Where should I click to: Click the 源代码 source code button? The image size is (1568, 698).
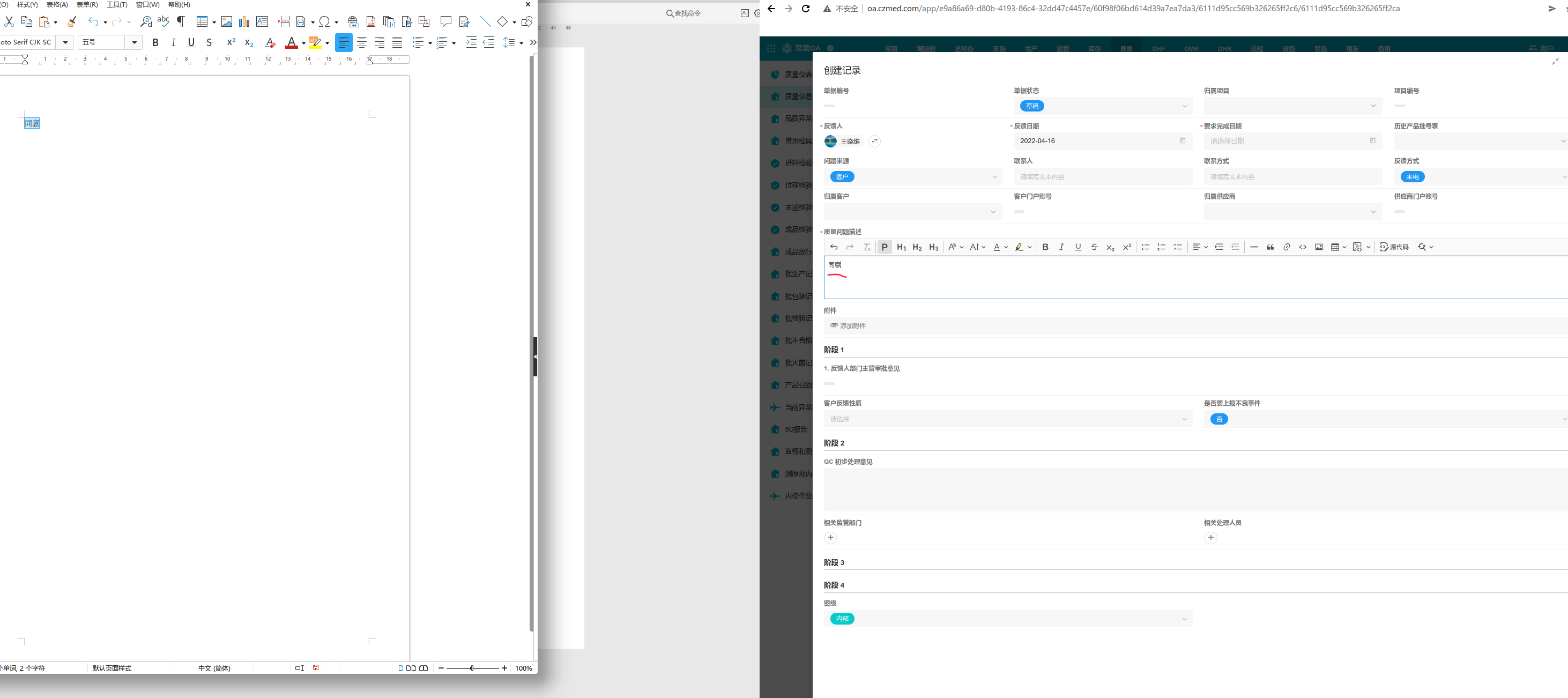pyautogui.click(x=1394, y=247)
